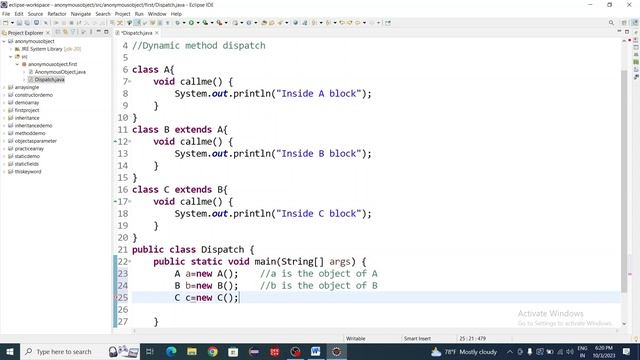Open the Help menu
This screenshot has width=640, height=360.
pyautogui.click(x=176, y=14)
